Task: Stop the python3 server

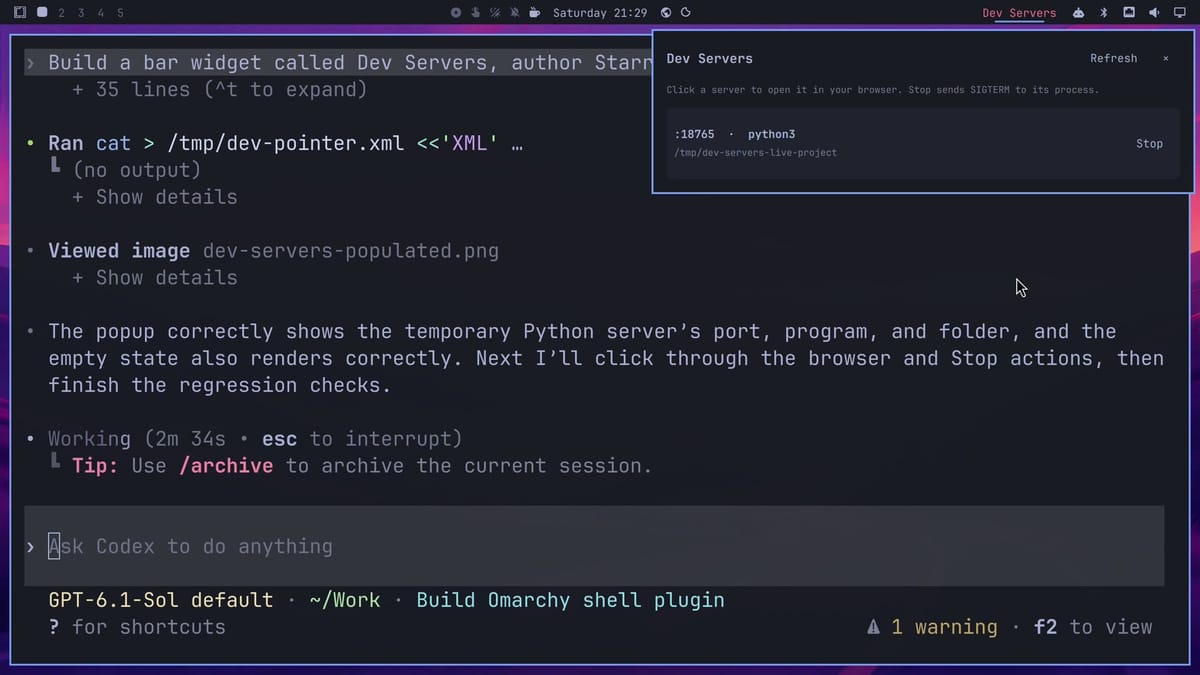Action: point(1149,143)
